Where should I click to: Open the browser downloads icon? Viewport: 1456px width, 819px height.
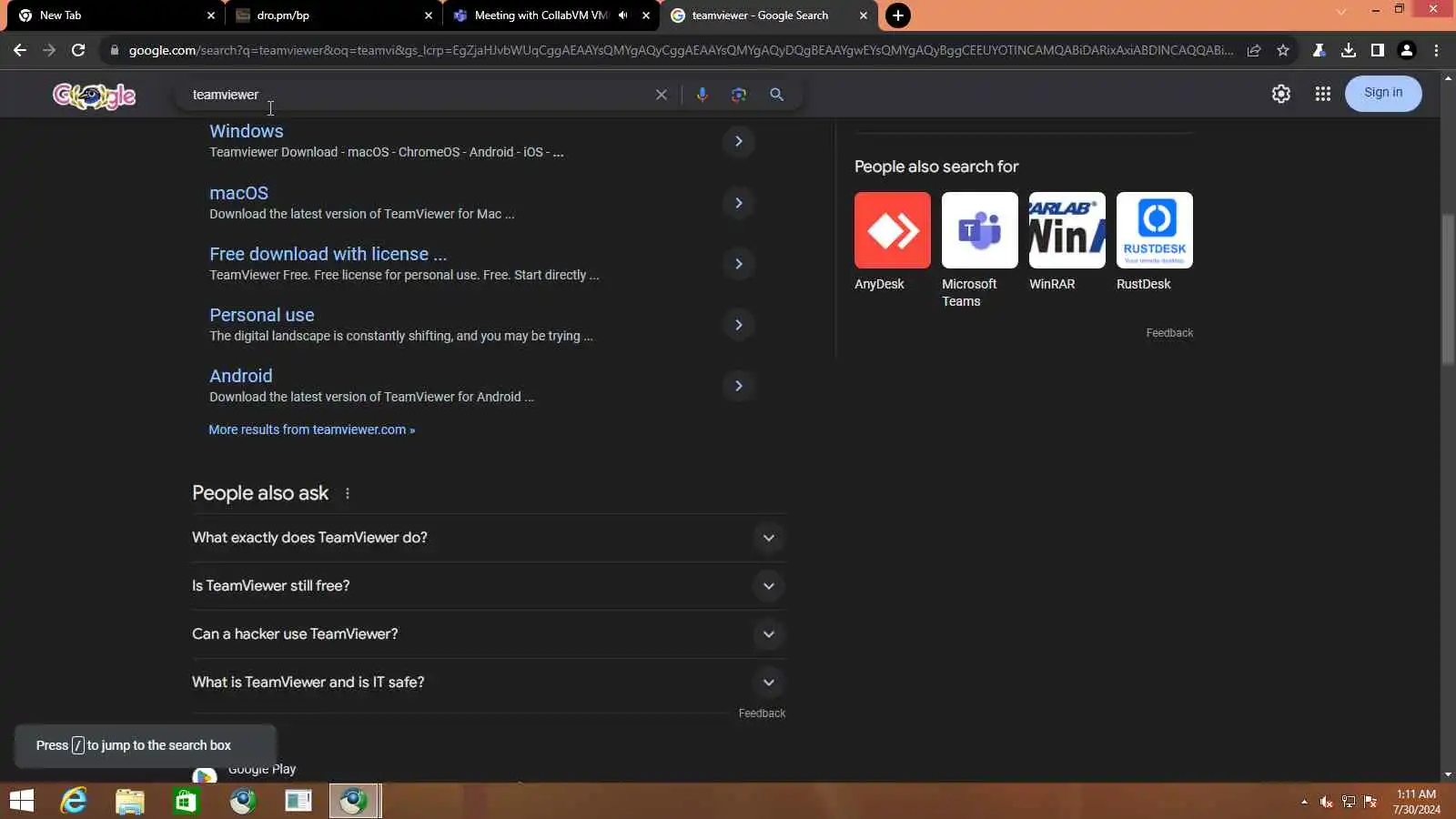coord(1349,50)
